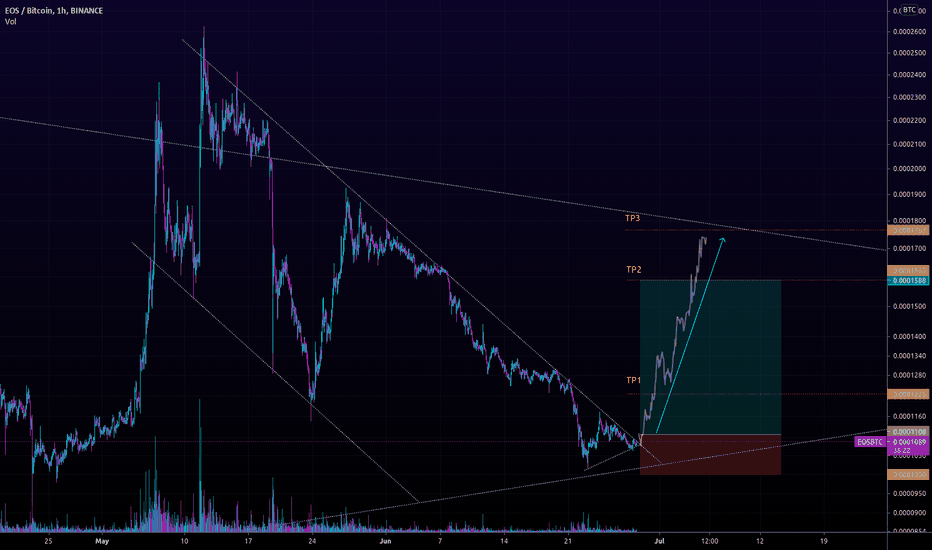Click the 0.0001400 price axis label
932x550 pixels.
pyautogui.click(x=909, y=337)
